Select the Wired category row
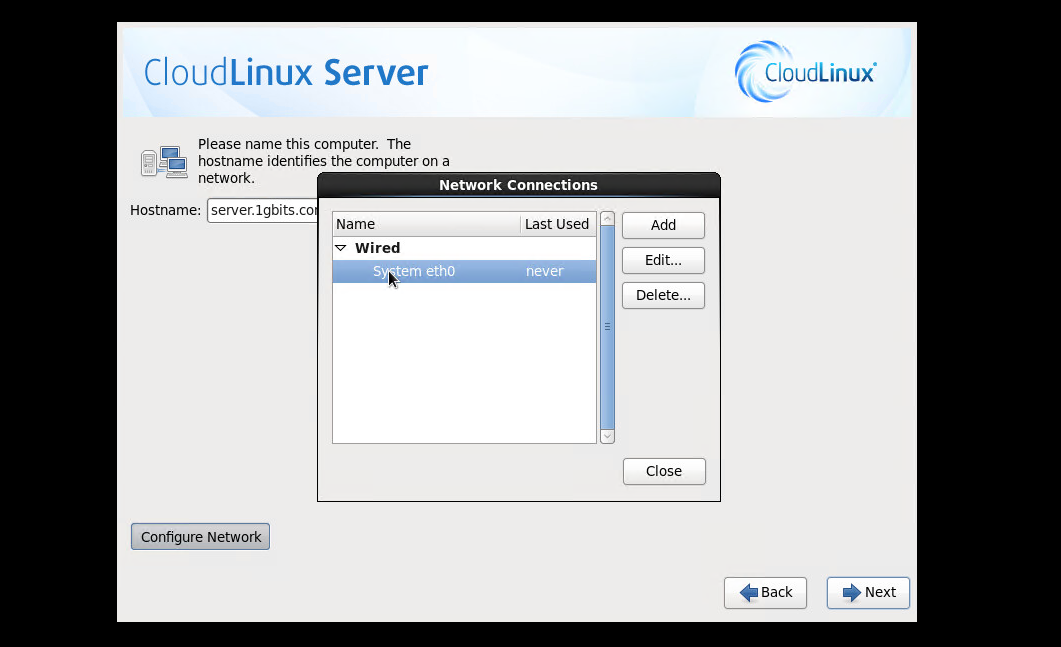Viewport: 1061px width, 647px height. 377,248
